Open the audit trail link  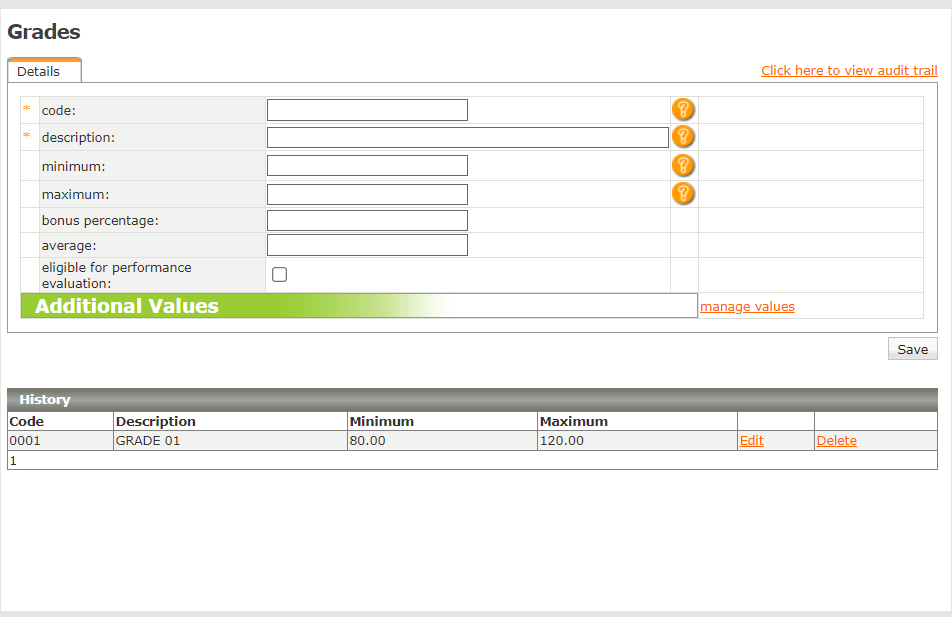coord(849,70)
